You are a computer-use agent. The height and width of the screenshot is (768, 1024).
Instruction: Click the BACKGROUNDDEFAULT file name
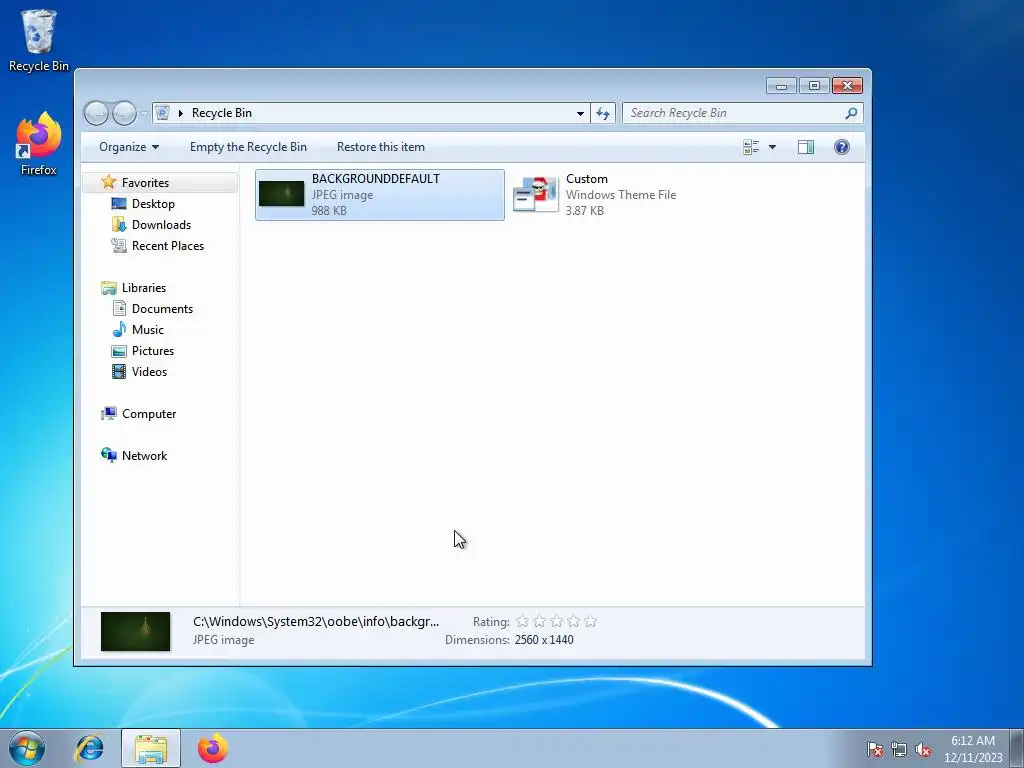pyautogui.click(x=376, y=179)
